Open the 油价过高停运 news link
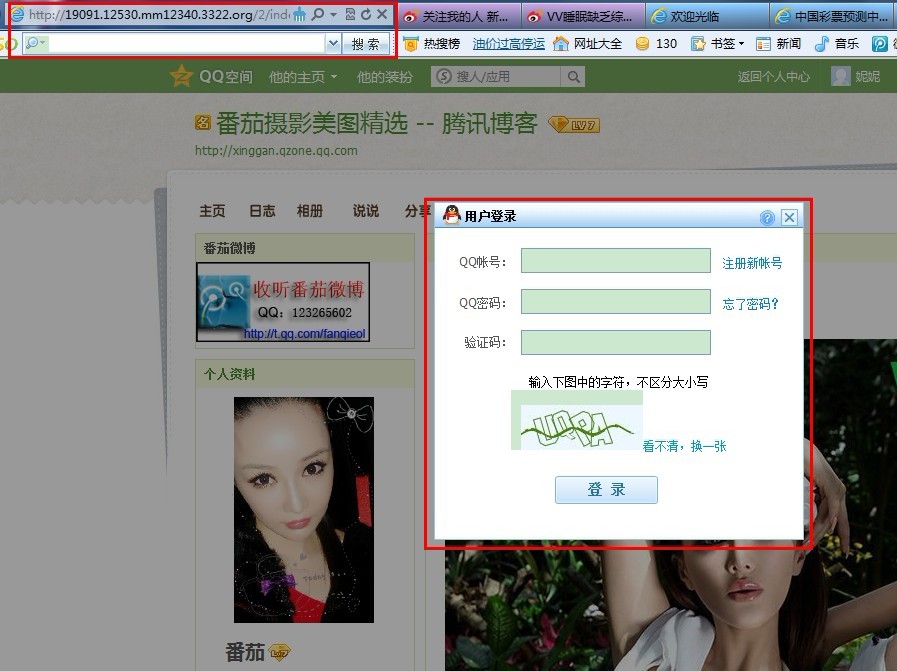Image resolution: width=897 pixels, height=671 pixels. [509, 43]
